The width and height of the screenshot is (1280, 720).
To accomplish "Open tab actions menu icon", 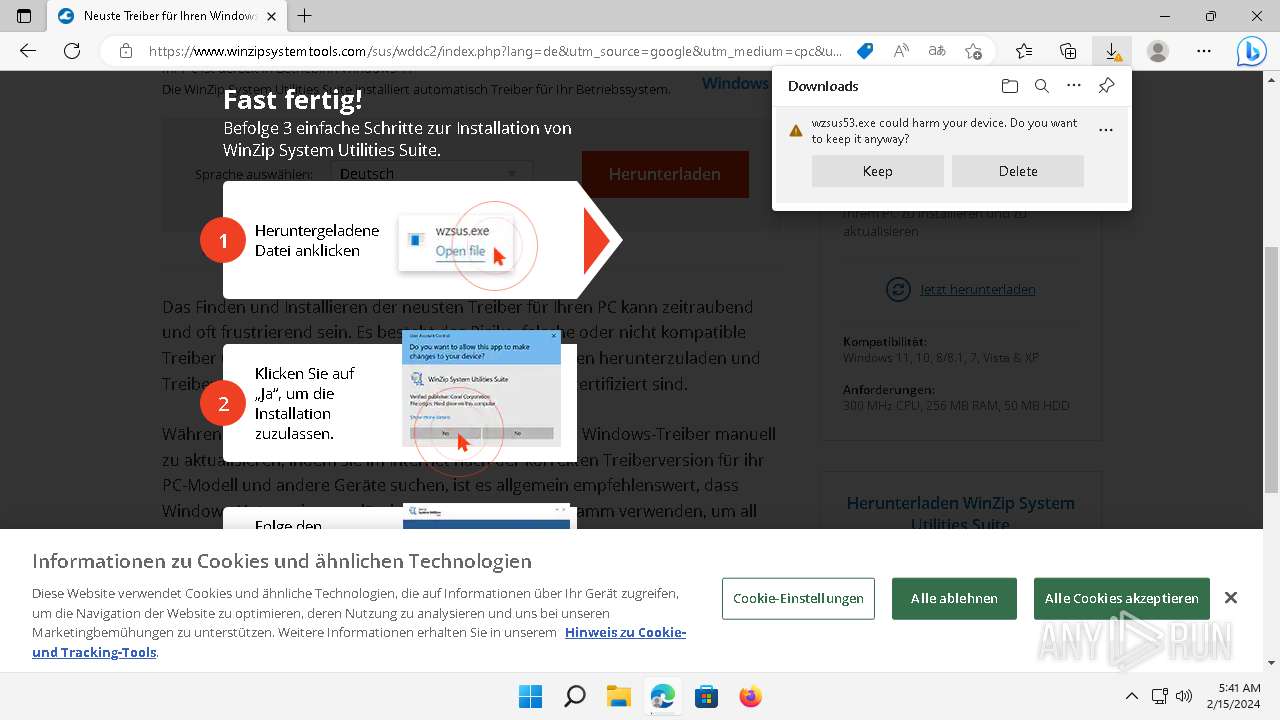I will tap(24, 16).
